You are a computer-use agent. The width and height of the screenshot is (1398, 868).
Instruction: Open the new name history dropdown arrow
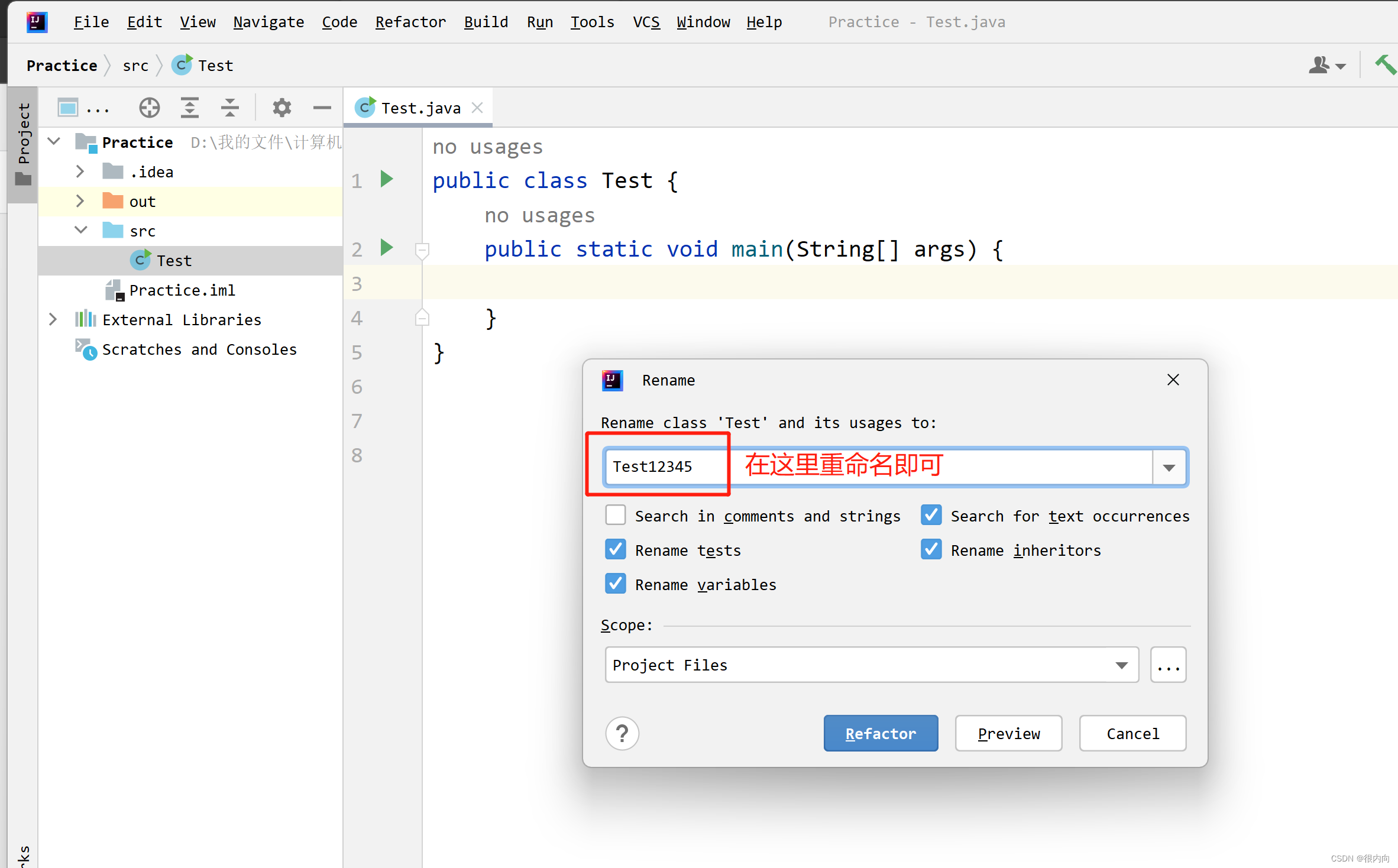tap(1169, 467)
